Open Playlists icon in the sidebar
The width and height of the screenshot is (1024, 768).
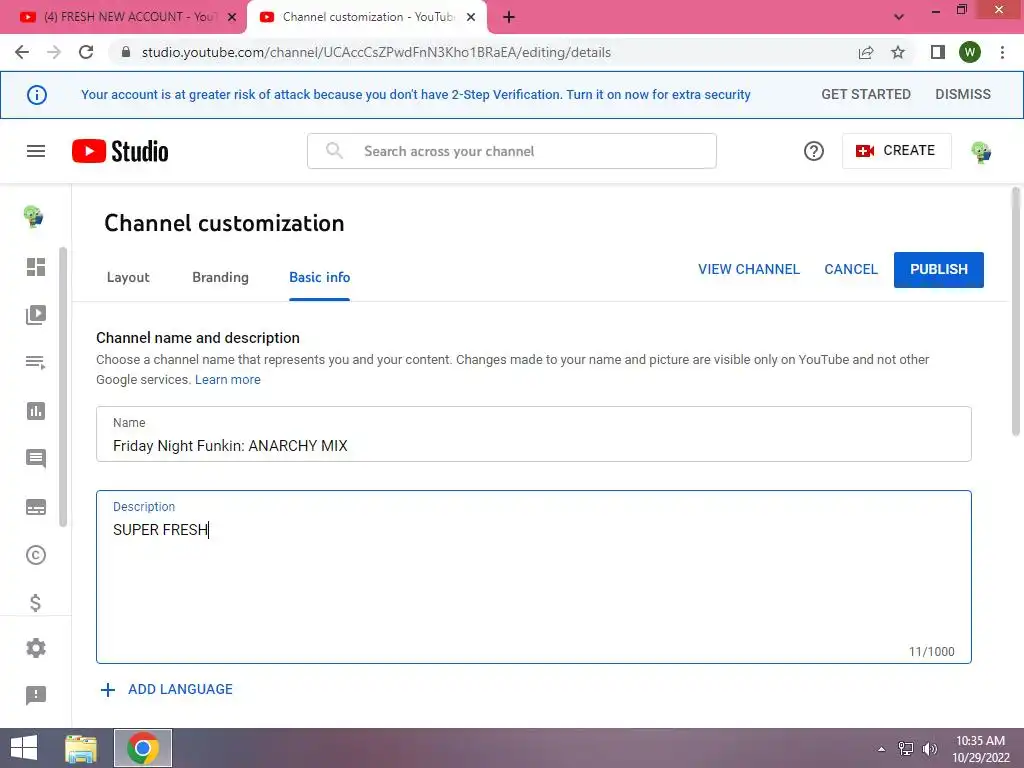coord(36,362)
